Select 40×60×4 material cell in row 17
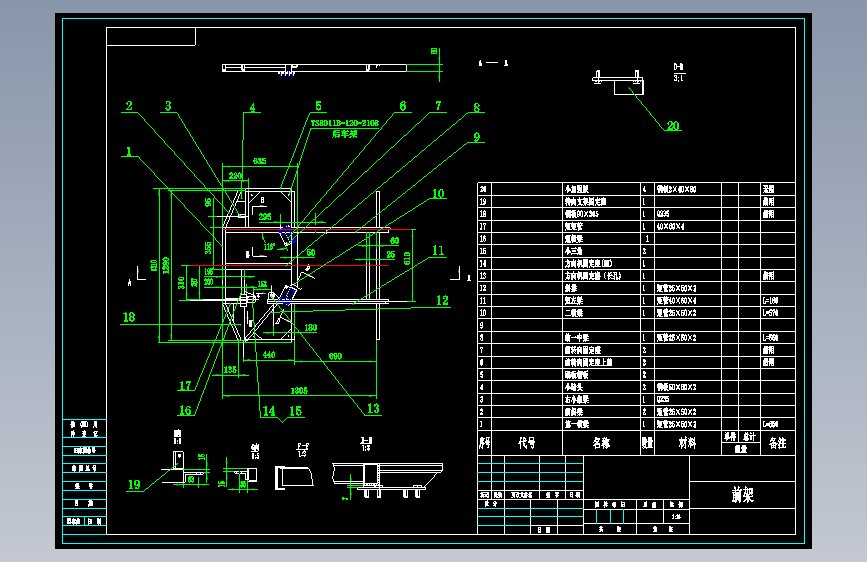Viewport: 867px width, 562px height. pos(671,226)
